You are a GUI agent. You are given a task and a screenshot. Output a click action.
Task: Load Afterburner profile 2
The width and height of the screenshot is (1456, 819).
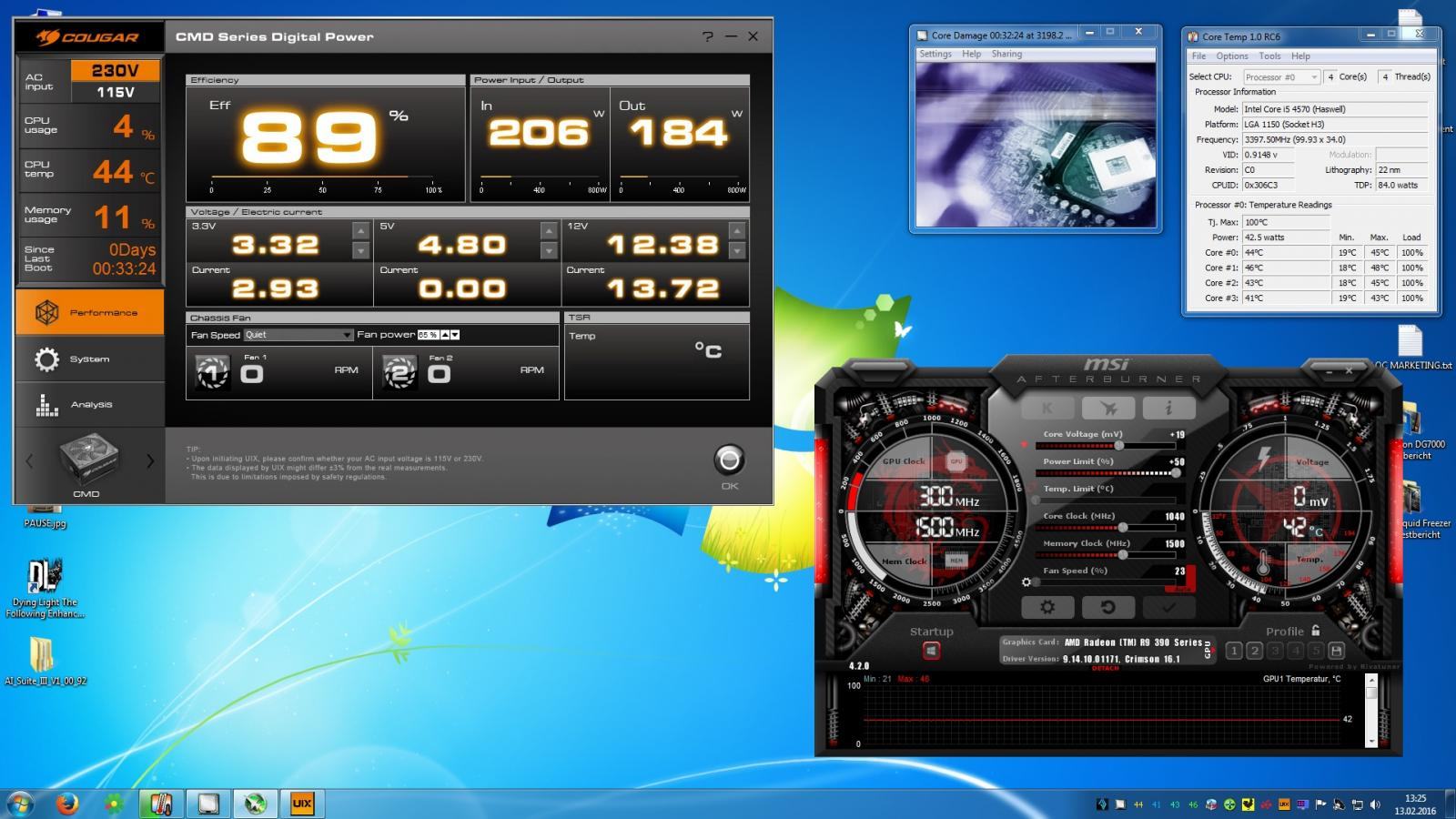[1255, 651]
